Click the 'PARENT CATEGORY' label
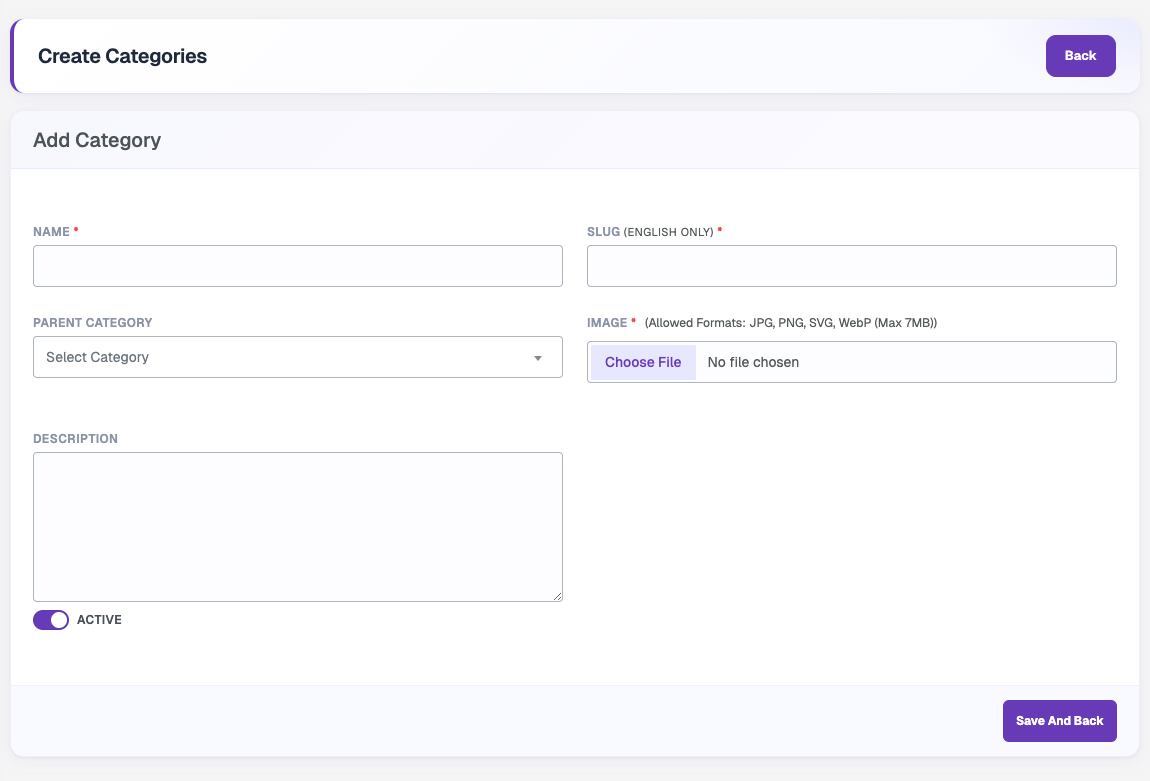Image resolution: width=1150 pixels, height=781 pixels. coord(92,323)
